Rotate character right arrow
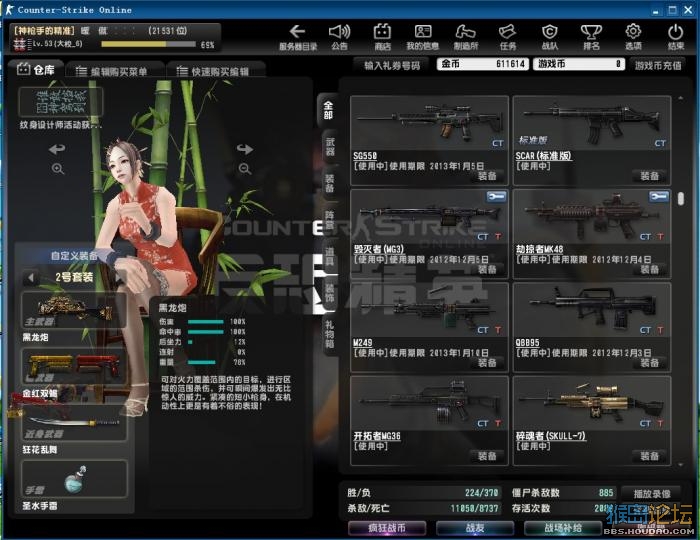Screen dimensions: 700x540 [x=245, y=149]
